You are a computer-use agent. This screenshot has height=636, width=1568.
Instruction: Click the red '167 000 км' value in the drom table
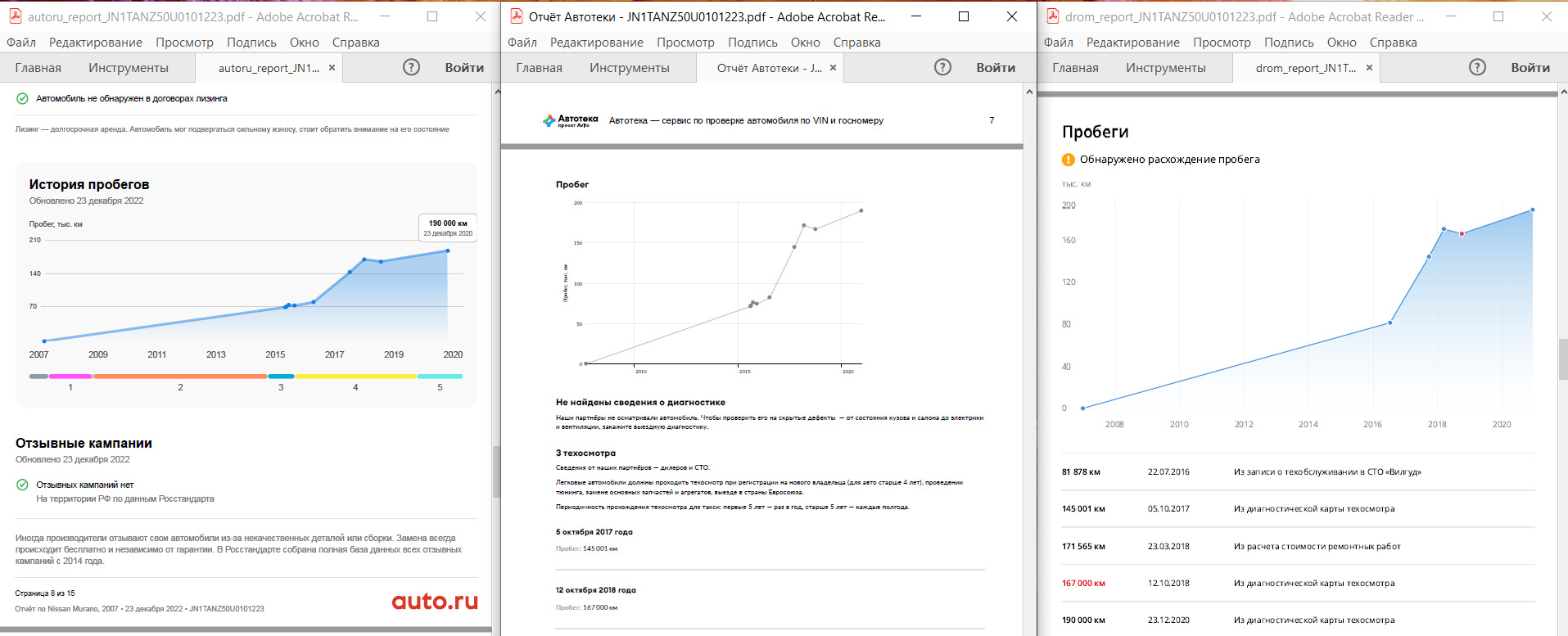tap(1083, 584)
